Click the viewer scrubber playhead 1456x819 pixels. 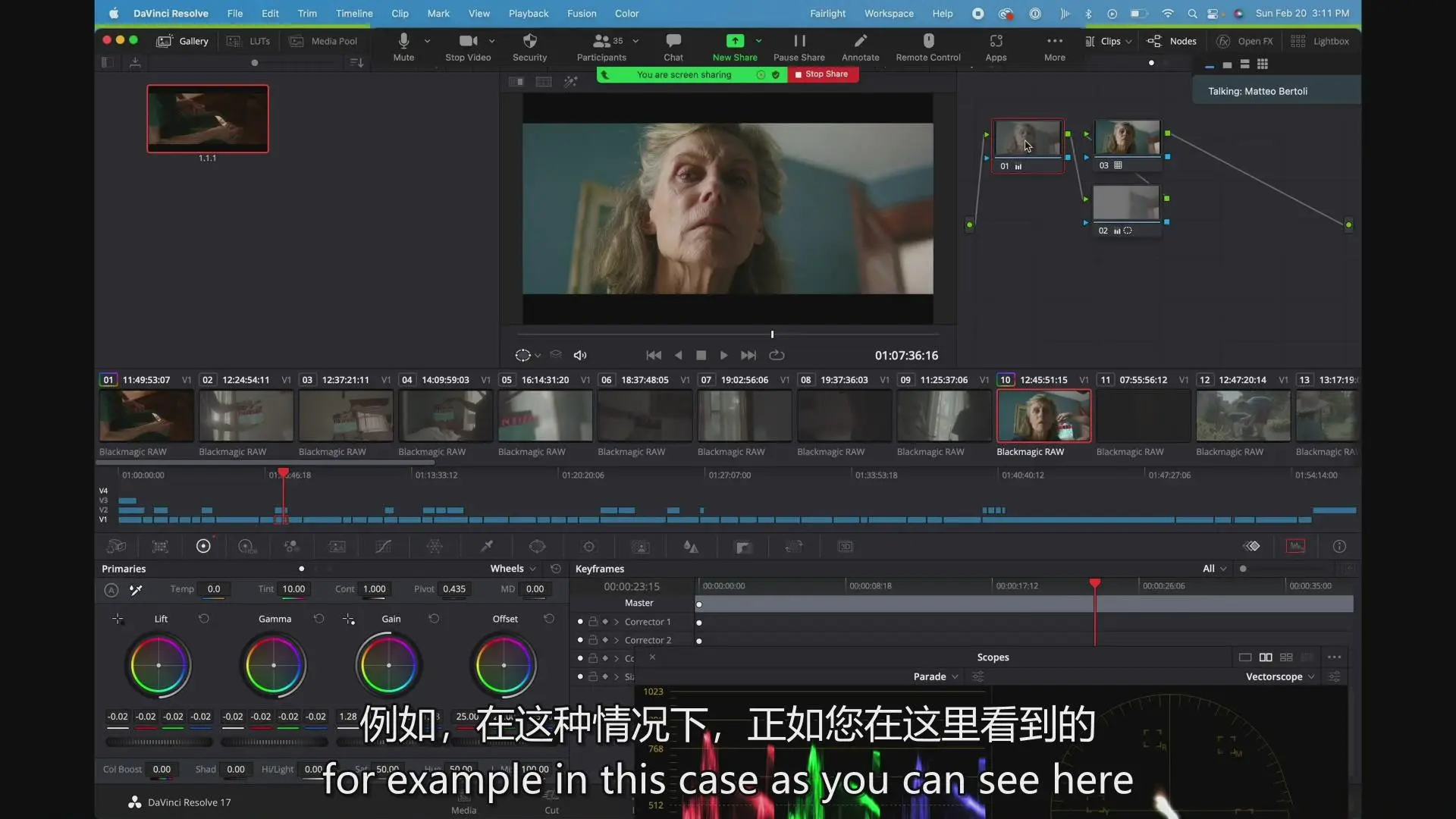coord(772,334)
